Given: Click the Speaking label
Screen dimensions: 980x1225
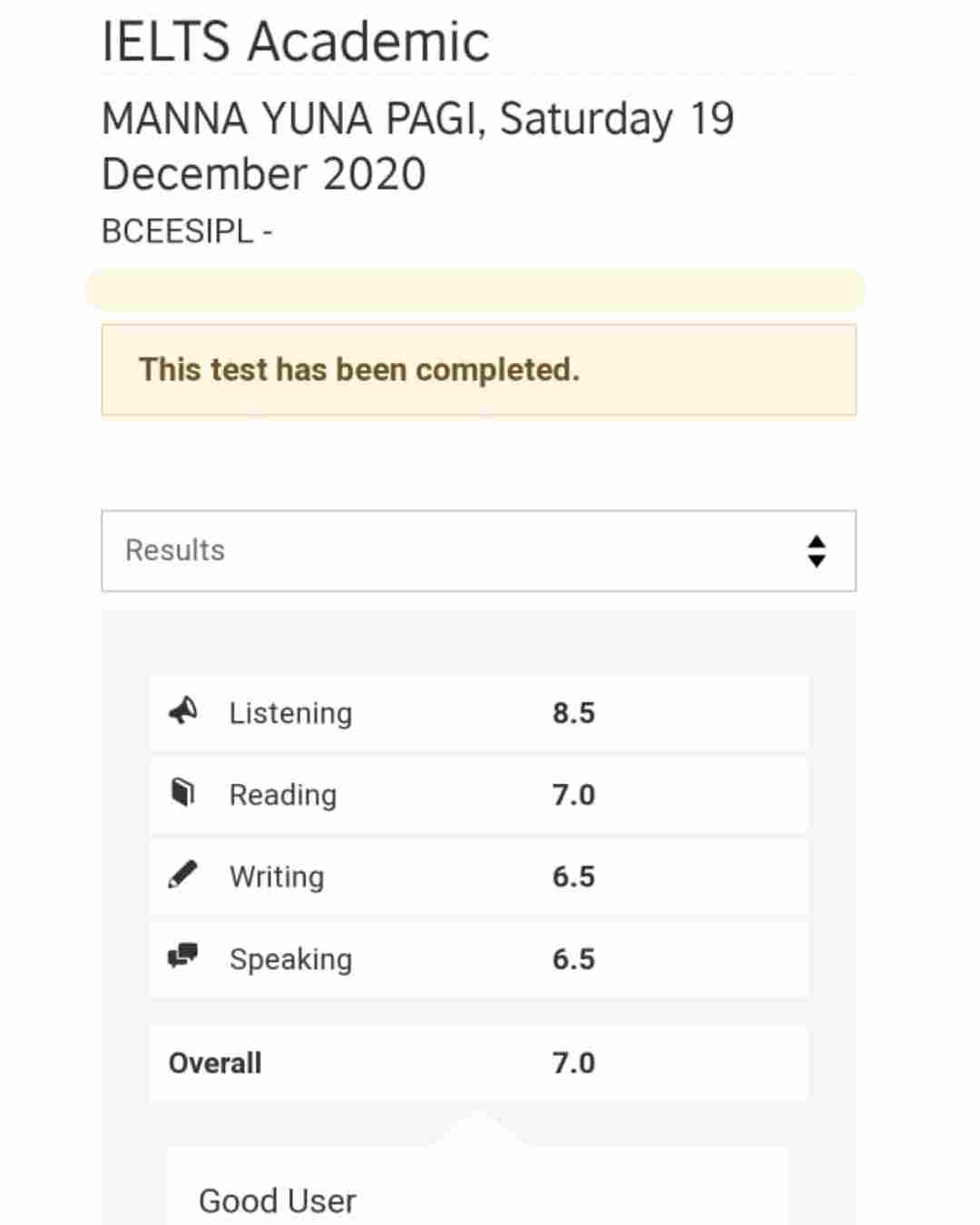Looking at the screenshot, I should click(x=290, y=959).
